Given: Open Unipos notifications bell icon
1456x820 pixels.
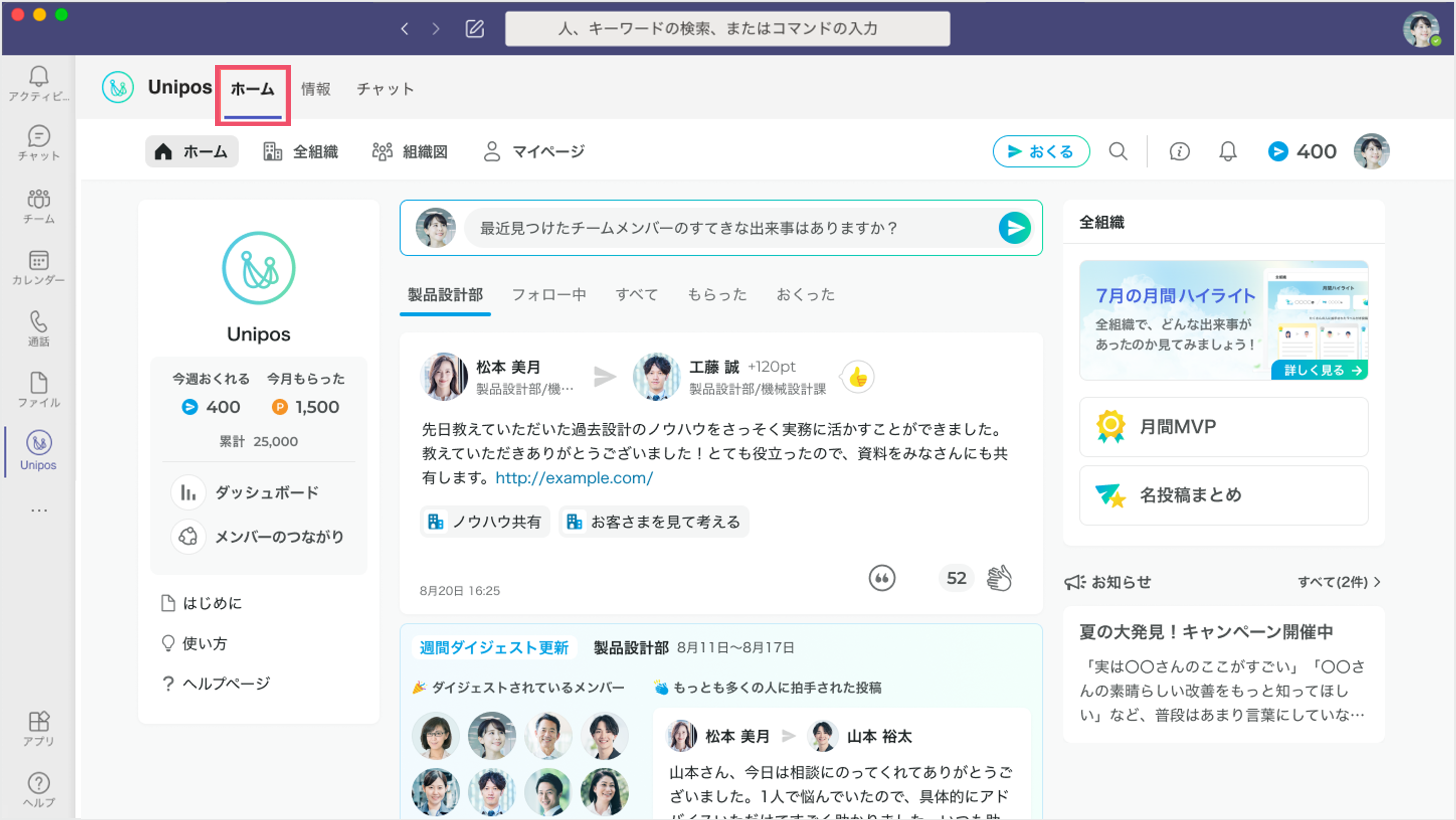Looking at the screenshot, I should tap(1228, 152).
